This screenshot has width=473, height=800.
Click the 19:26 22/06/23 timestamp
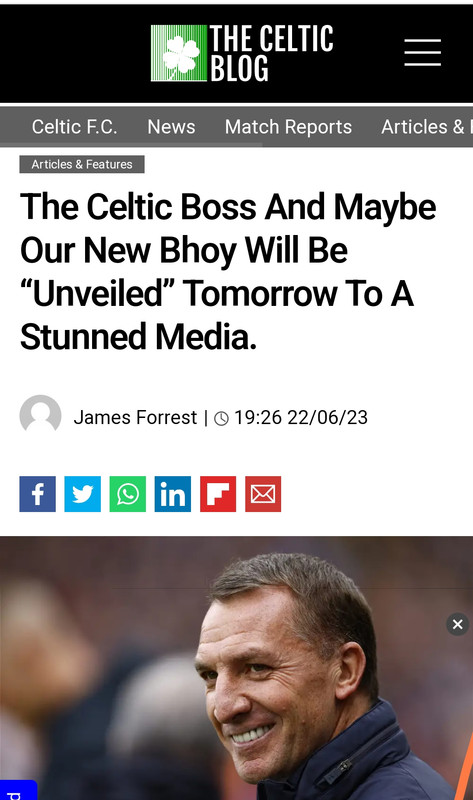(301, 417)
